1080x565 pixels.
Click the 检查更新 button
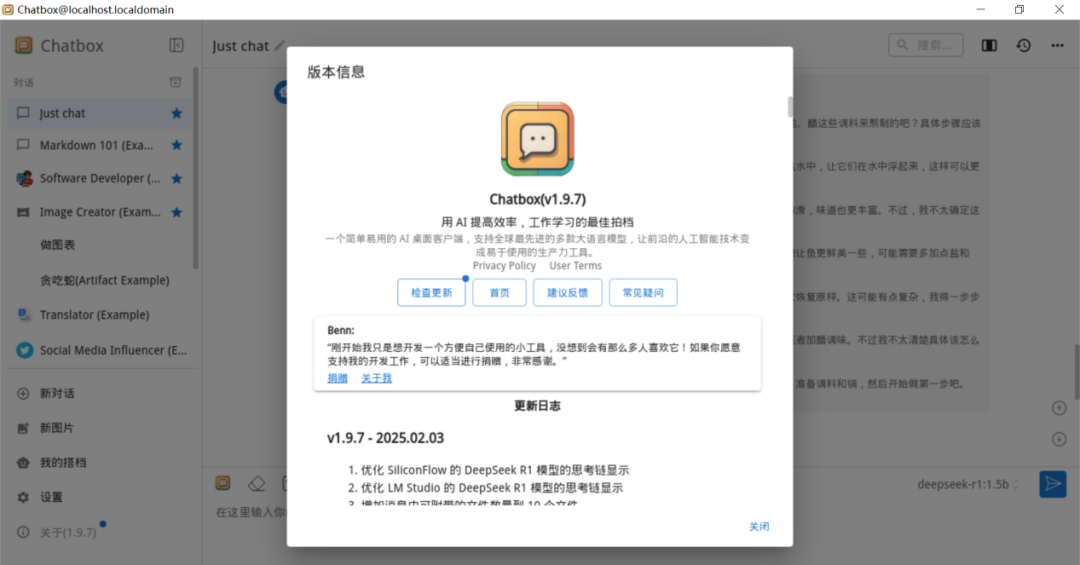432,293
